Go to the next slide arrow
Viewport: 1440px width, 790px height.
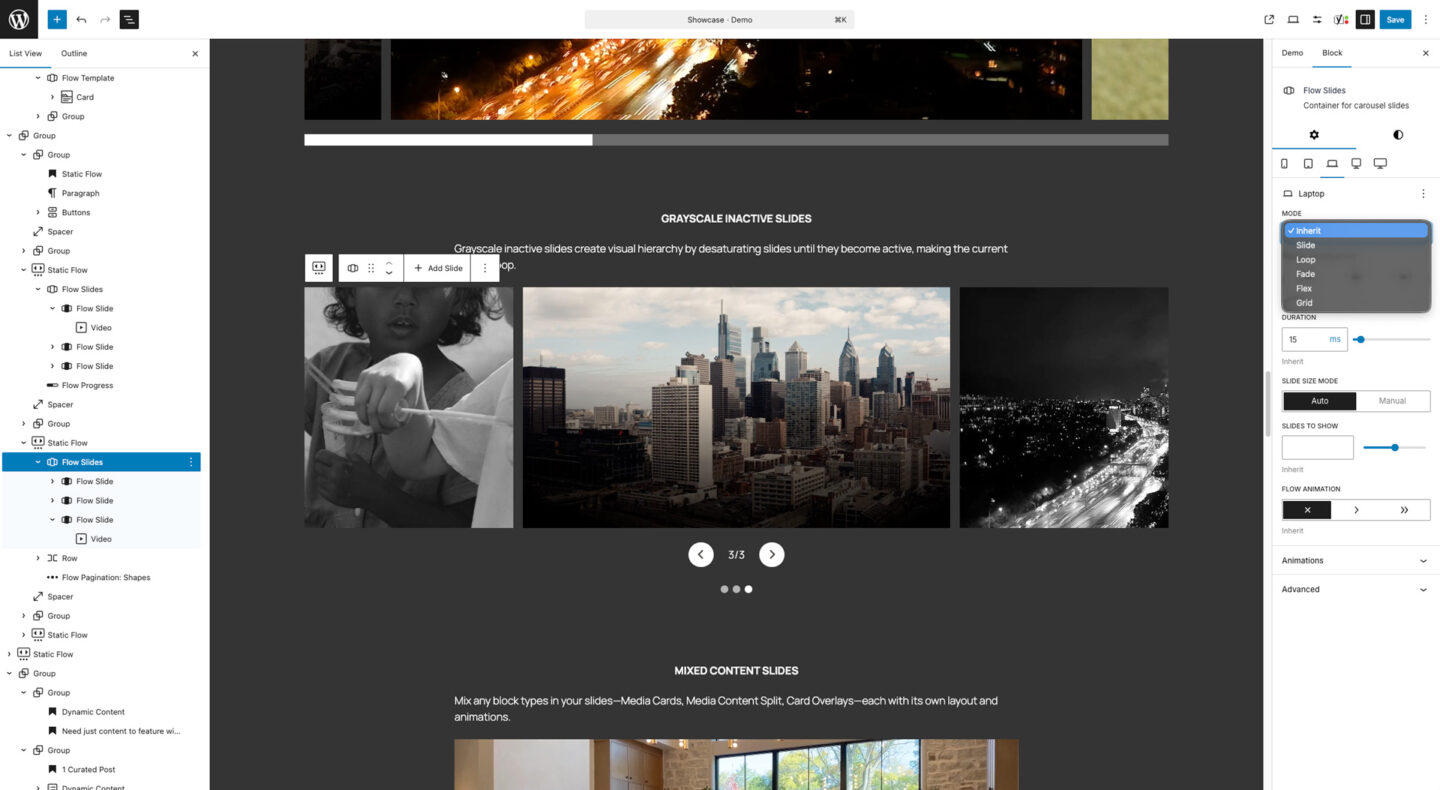pos(771,554)
